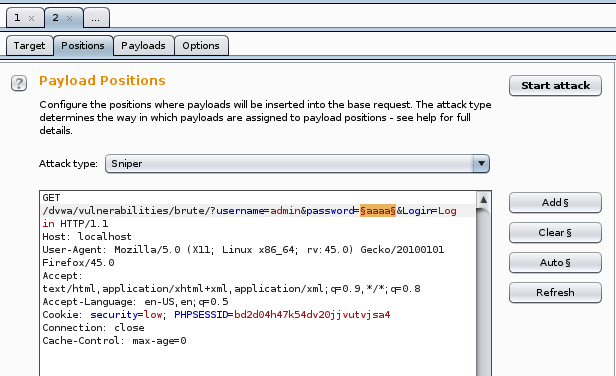Image resolution: width=616 pixels, height=376 pixels.
Task: Click the password parameter name
Action: [330, 211]
